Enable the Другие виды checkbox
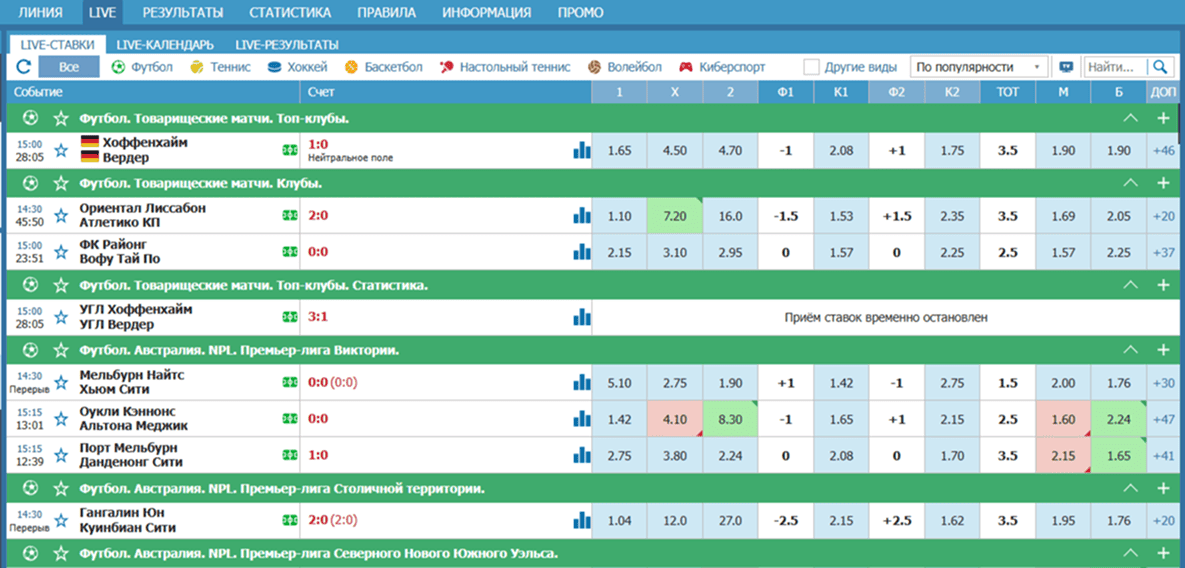Viewport: 1185px width, 568px height. [812, 67]
